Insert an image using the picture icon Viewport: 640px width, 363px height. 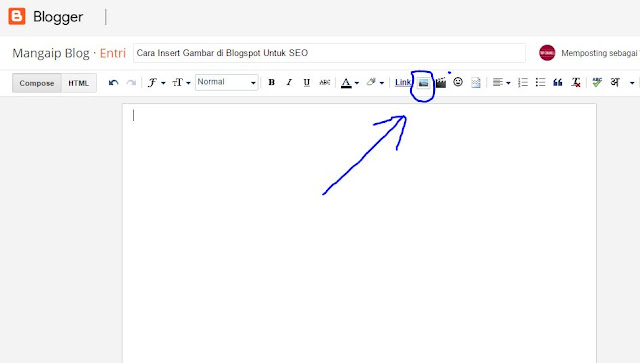[x=423, y=83]
